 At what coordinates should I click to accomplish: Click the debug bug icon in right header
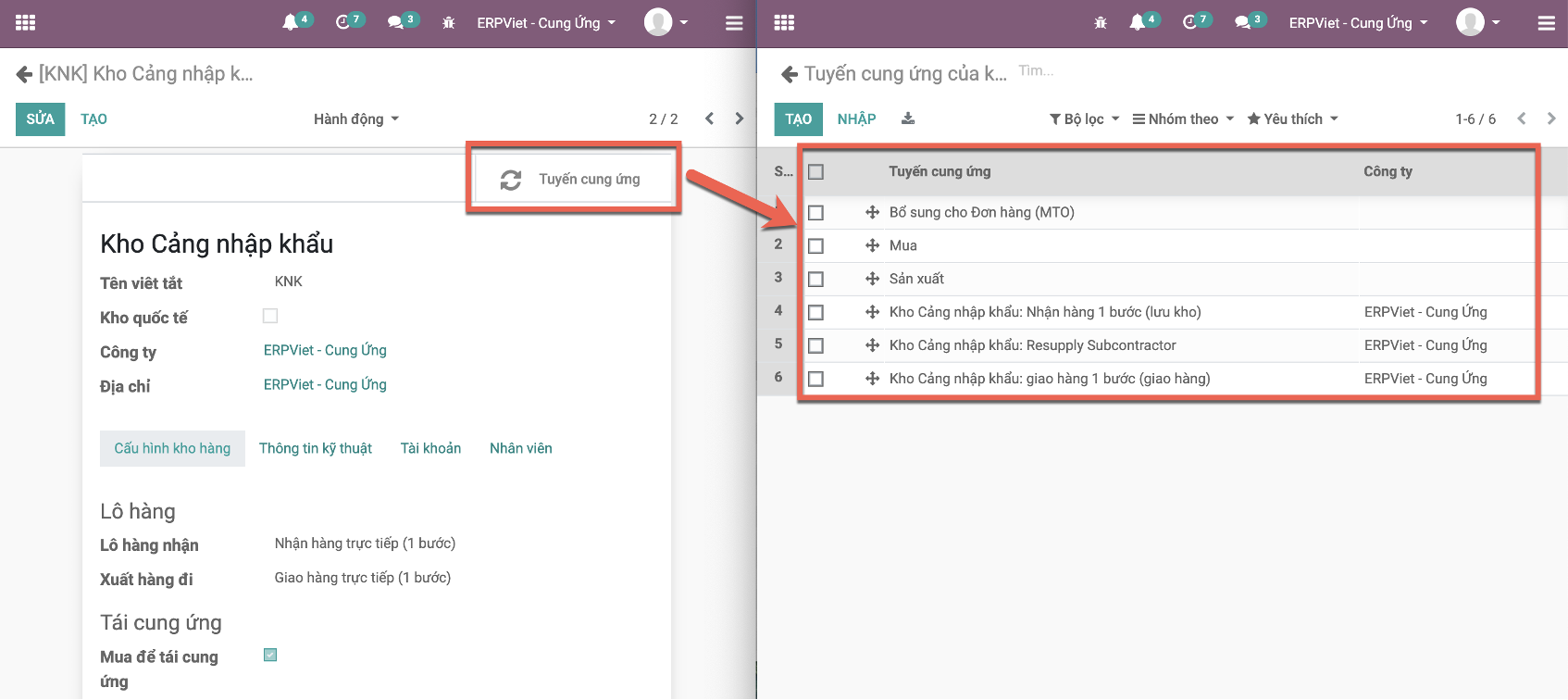point(1101,23)
